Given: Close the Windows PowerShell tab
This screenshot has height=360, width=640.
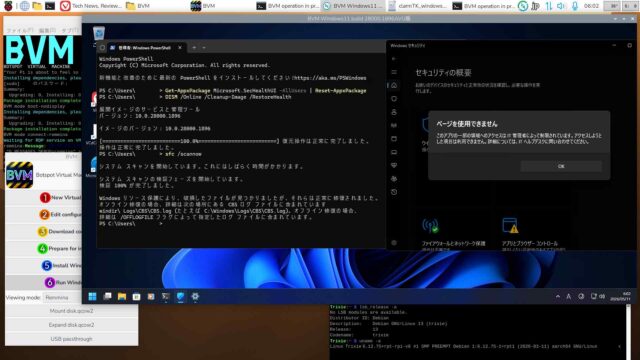Looking at the screenshot, I should pyautogui.click(x=180, y=48).
